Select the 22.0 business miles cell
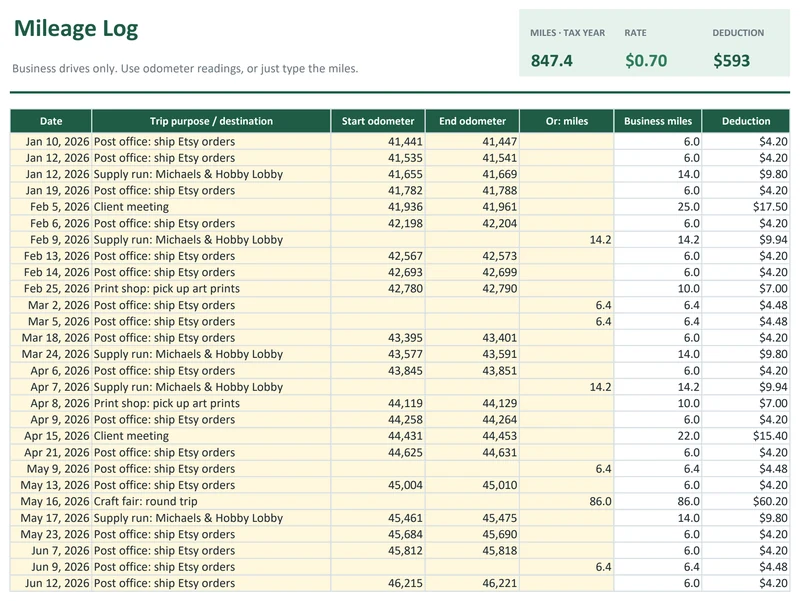This screenshot has width=800, height=601. click(x=658, y=436)
